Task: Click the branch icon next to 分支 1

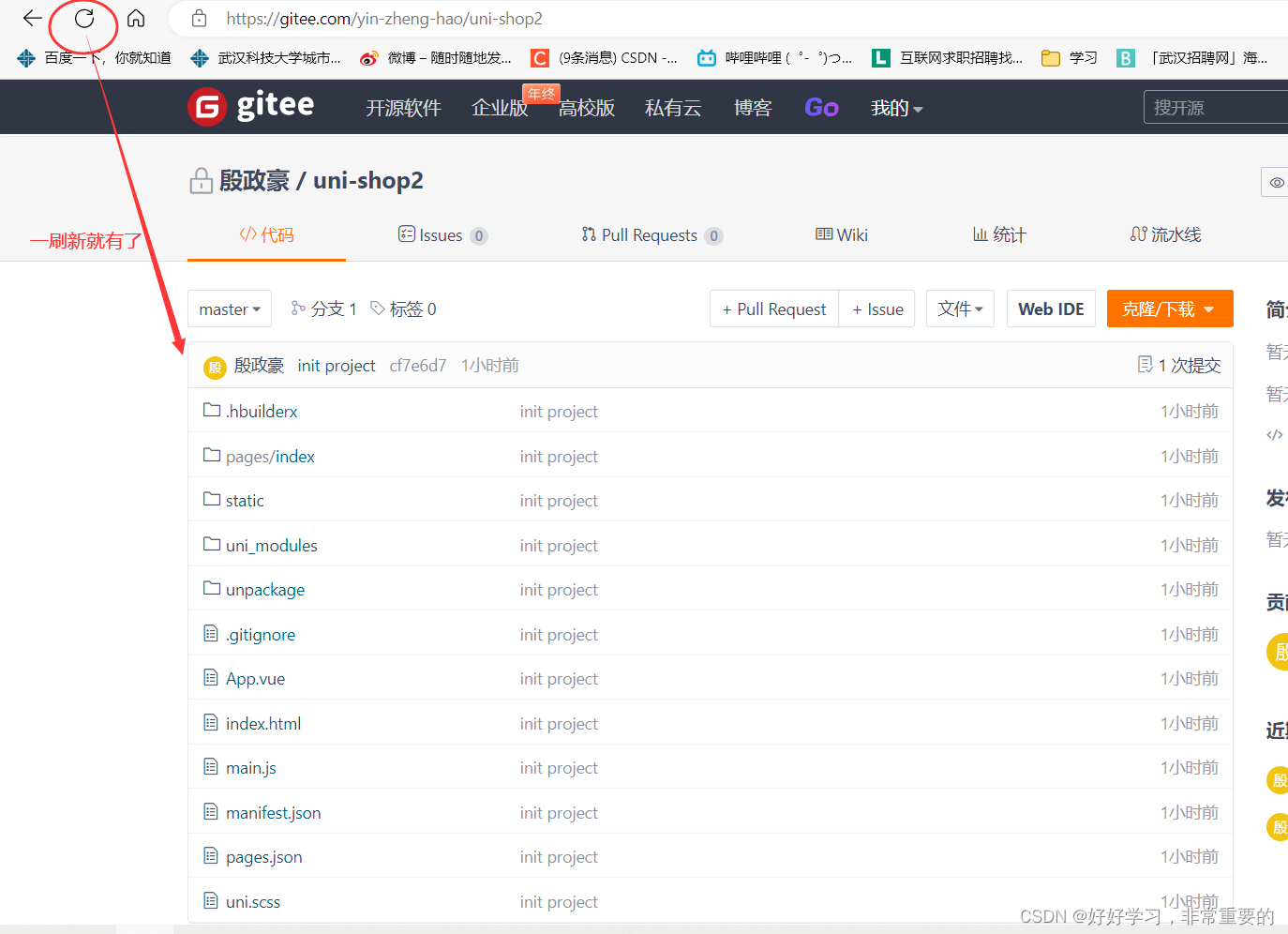Action: point(297,308)
